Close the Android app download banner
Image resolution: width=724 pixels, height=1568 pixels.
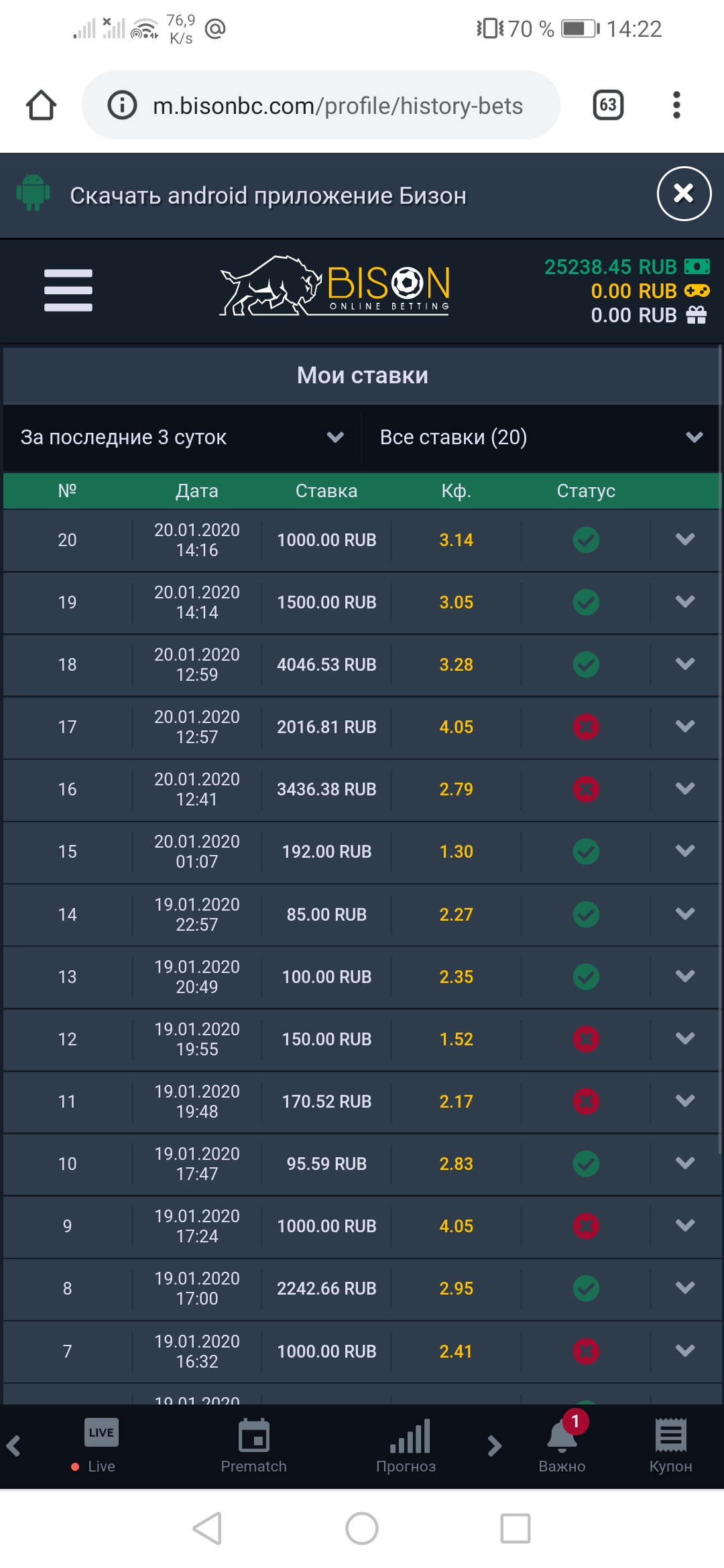(684, 194)
